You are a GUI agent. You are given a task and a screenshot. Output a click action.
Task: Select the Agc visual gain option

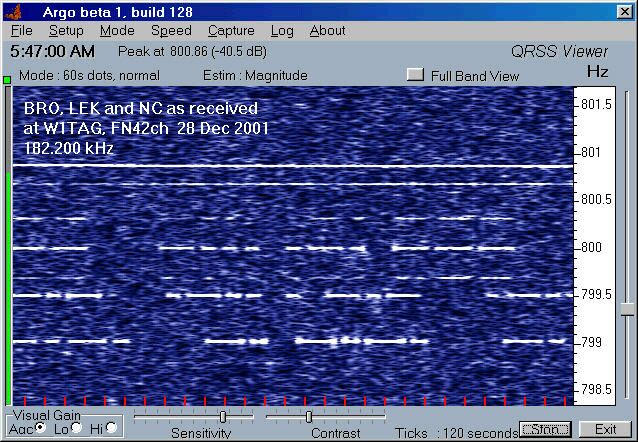click(40, 428)
